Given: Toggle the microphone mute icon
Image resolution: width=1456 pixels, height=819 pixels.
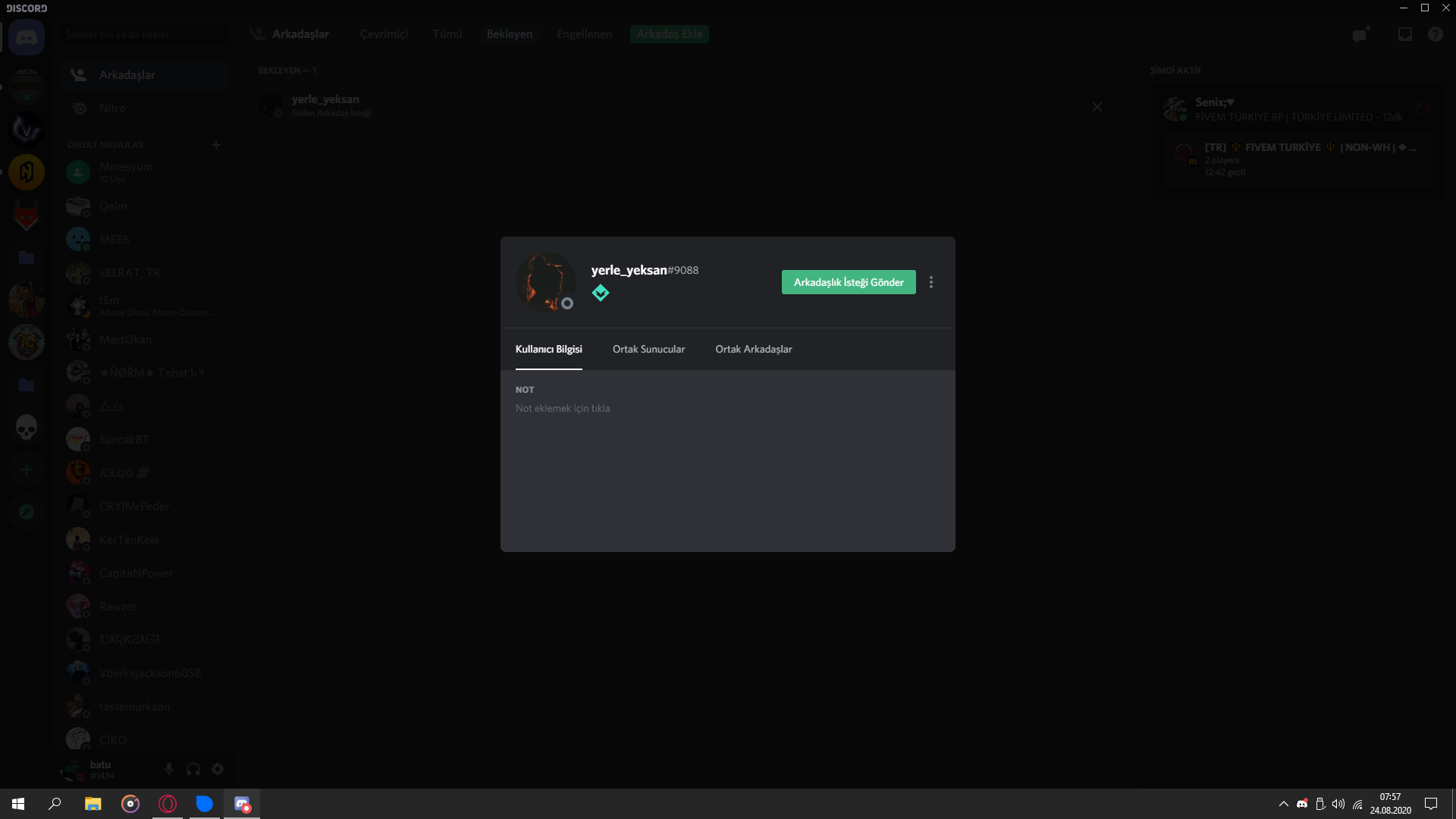Looking at the screenshot, I should pyautogui.click(x=169, y=769).
